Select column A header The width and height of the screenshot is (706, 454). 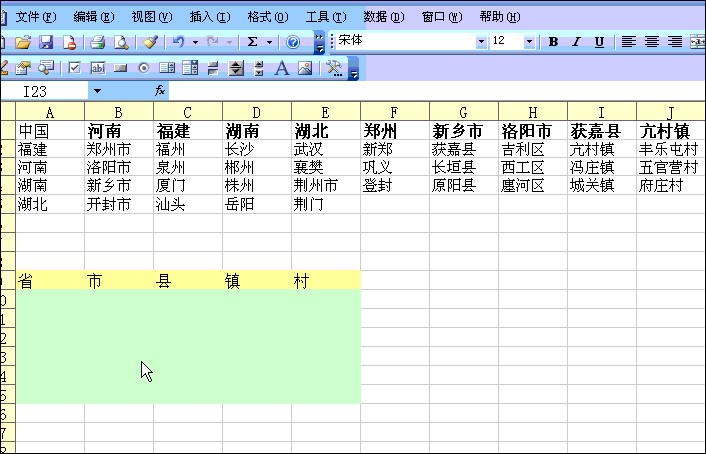pyautogui.click(x=50, y=112)
